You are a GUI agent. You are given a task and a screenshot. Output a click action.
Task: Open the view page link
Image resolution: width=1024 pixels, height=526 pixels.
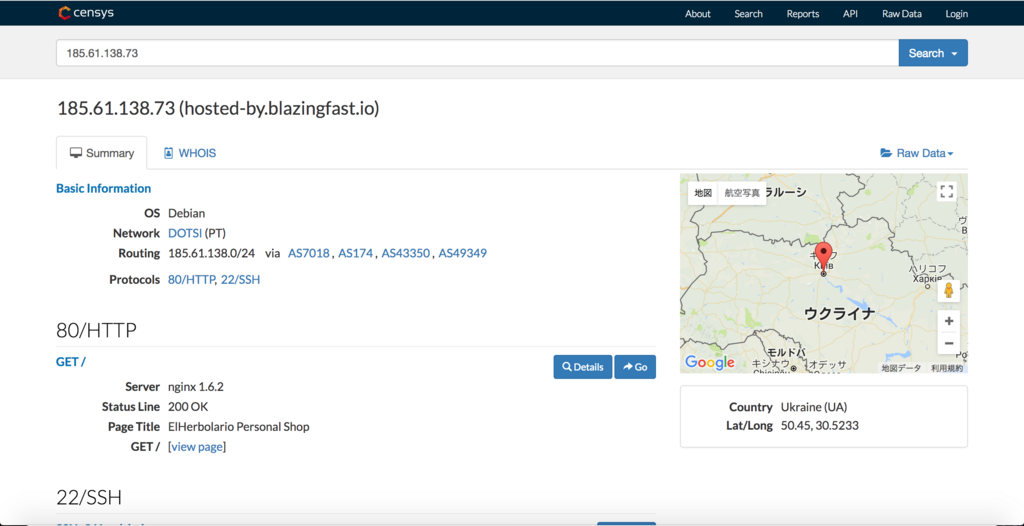coord(197,447)
